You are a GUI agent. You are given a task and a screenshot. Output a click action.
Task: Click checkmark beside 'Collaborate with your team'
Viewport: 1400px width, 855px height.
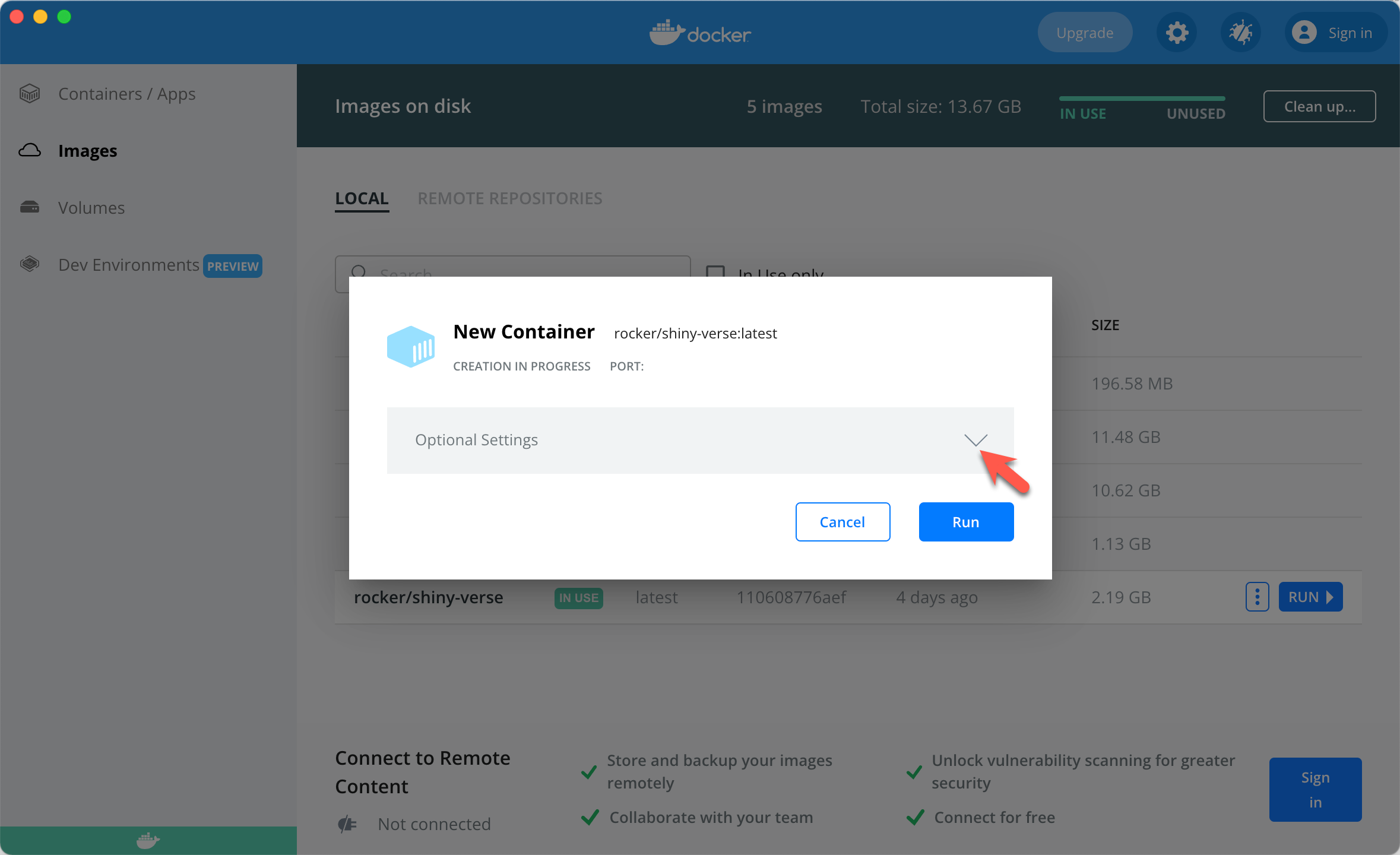(x=590, y=818)
